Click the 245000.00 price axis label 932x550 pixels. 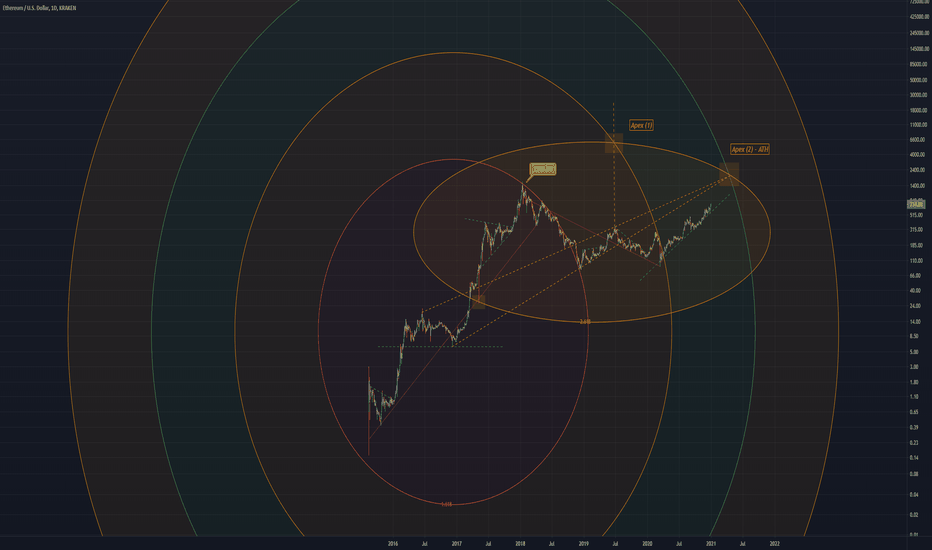point(919,33)
